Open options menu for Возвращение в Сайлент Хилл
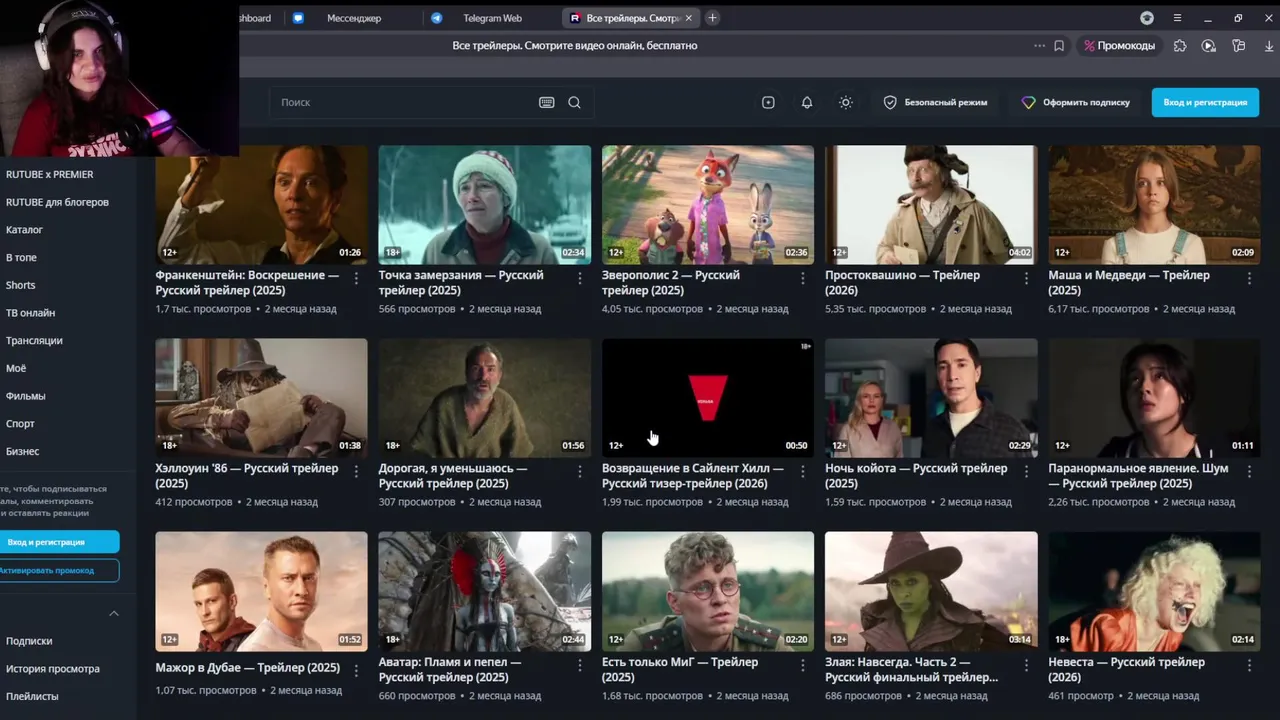 tap(803, 472)
